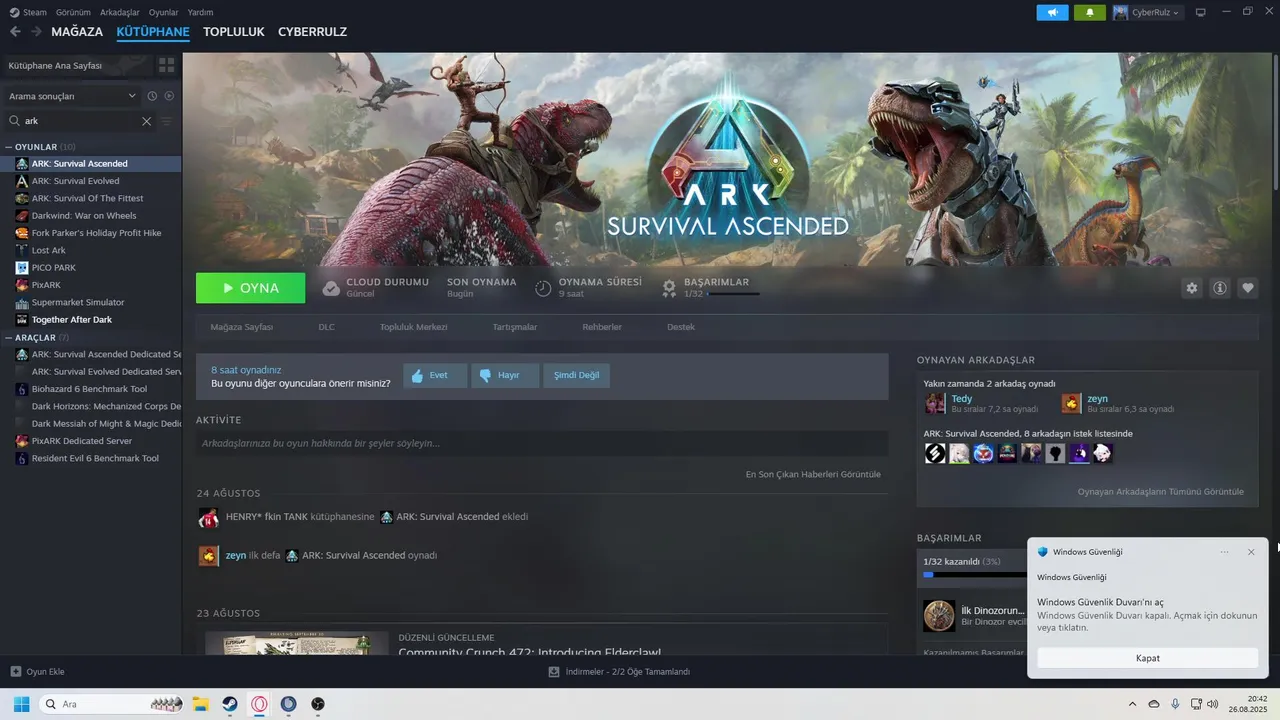Click zeyn's friend avatar in friends panel
This screenshot has width=1280, height=720.
click(1071, 403)
